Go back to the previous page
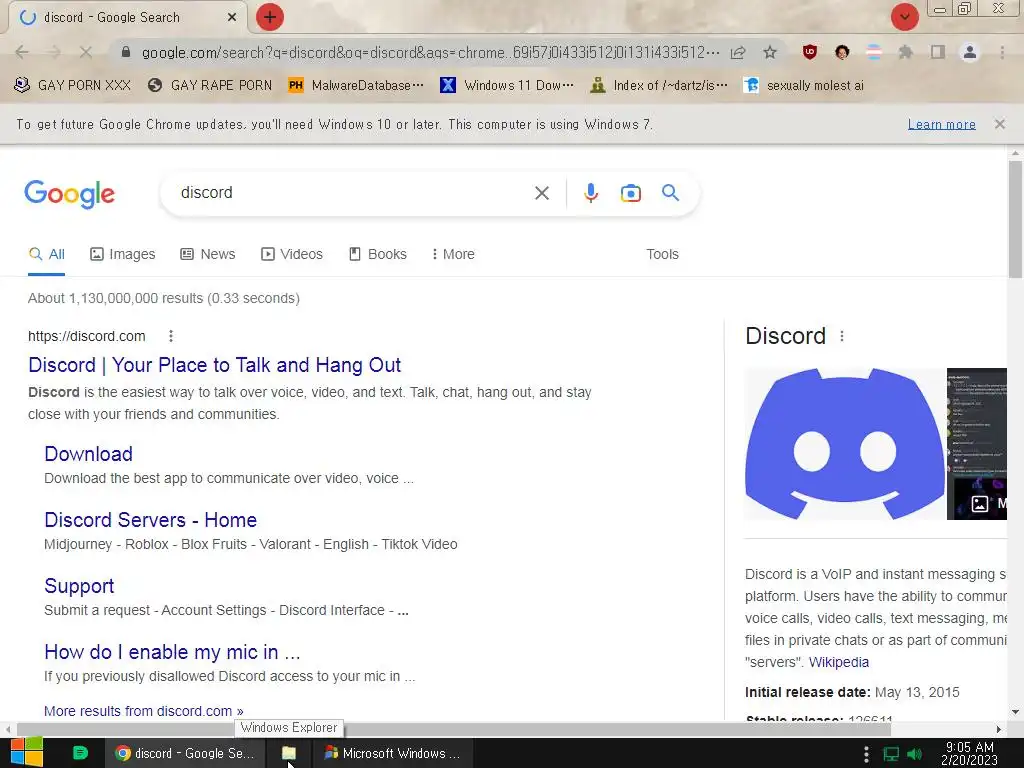The width and height of the screenshot is (1024, 768). [22, 52]
